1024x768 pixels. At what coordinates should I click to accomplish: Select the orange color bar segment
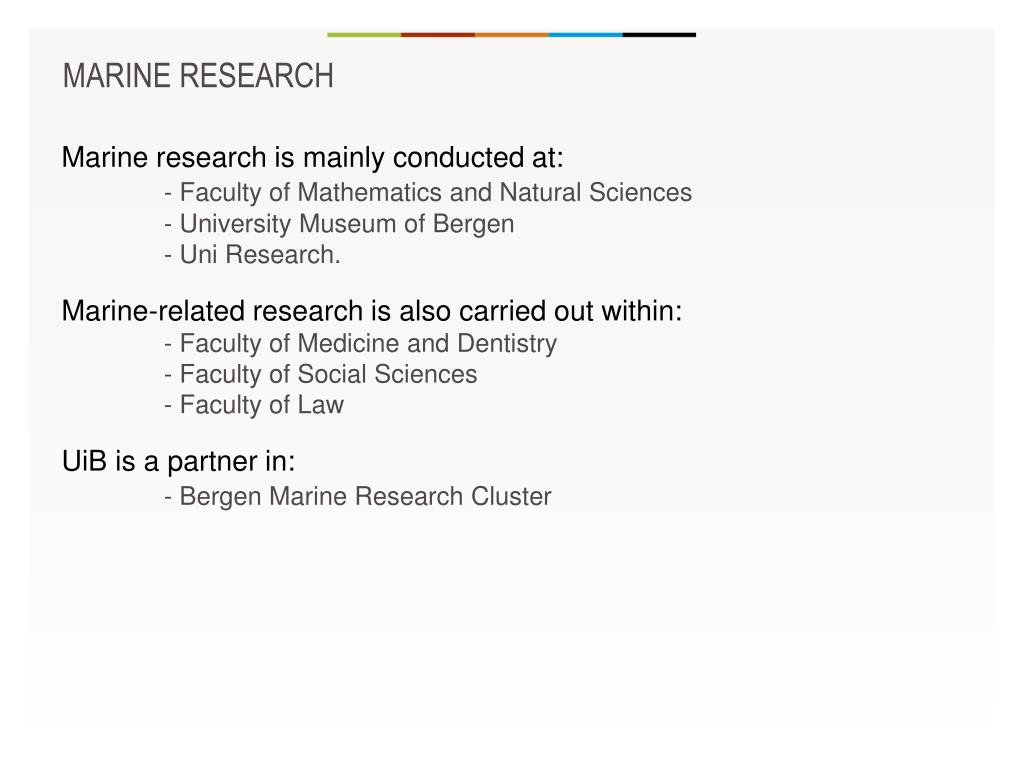pyautogui.click(x=511, y=35)
